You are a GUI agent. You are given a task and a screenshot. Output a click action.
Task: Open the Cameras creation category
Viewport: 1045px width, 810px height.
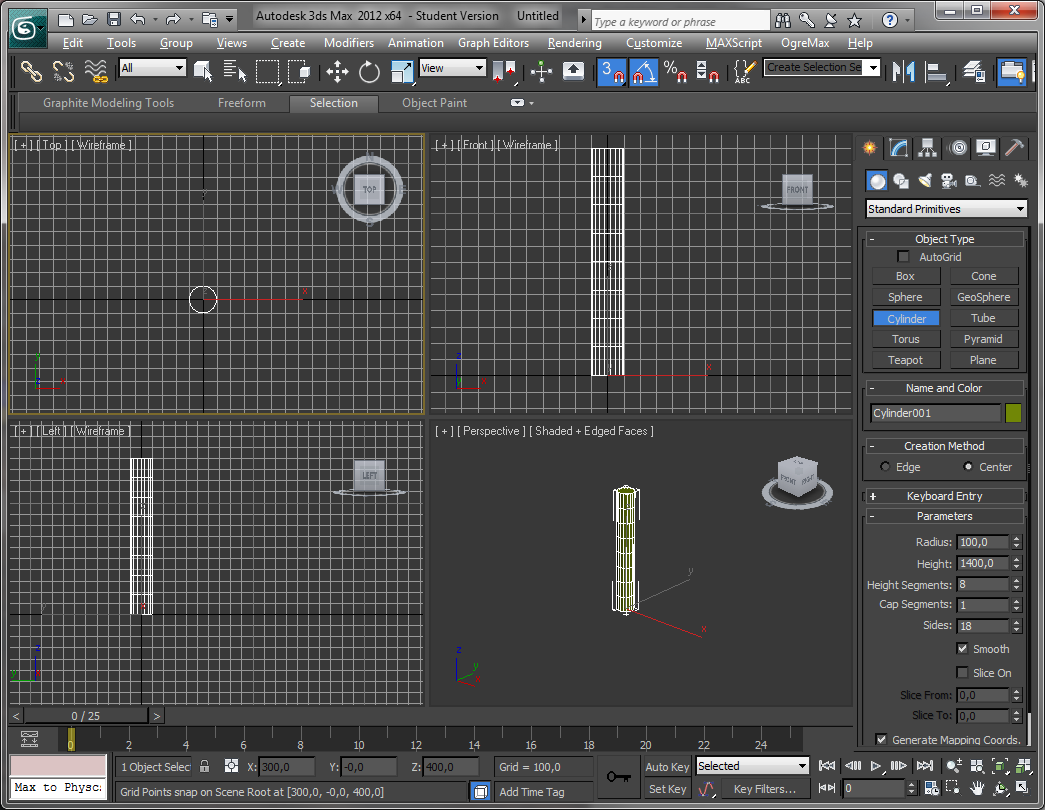(948, 181)
